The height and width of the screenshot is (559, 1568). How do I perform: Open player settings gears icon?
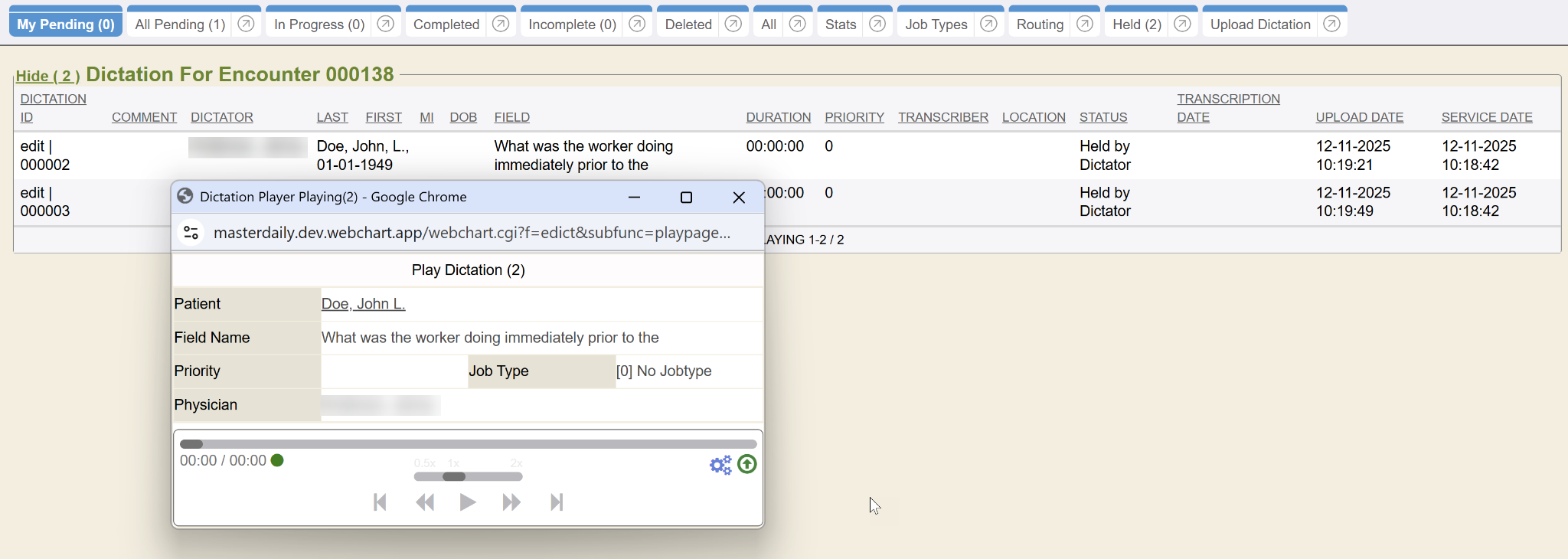(x=720, y=465)
